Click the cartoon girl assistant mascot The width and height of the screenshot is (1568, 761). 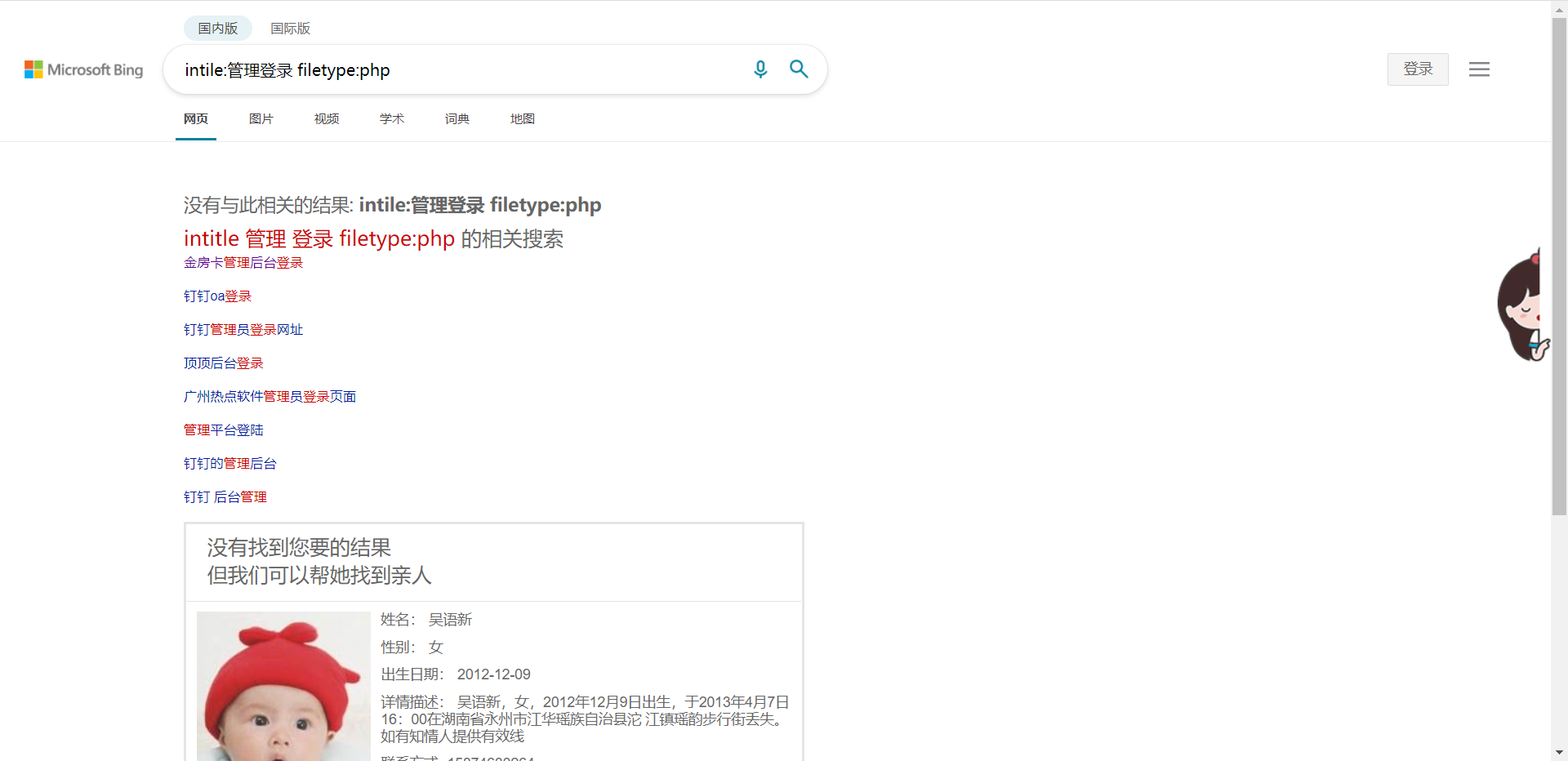point(1521,306)
